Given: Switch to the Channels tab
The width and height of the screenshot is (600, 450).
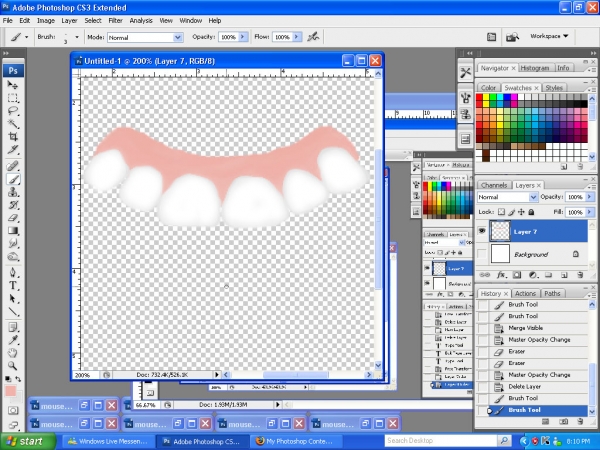Looking at the screenshot, I should (494, 185).
